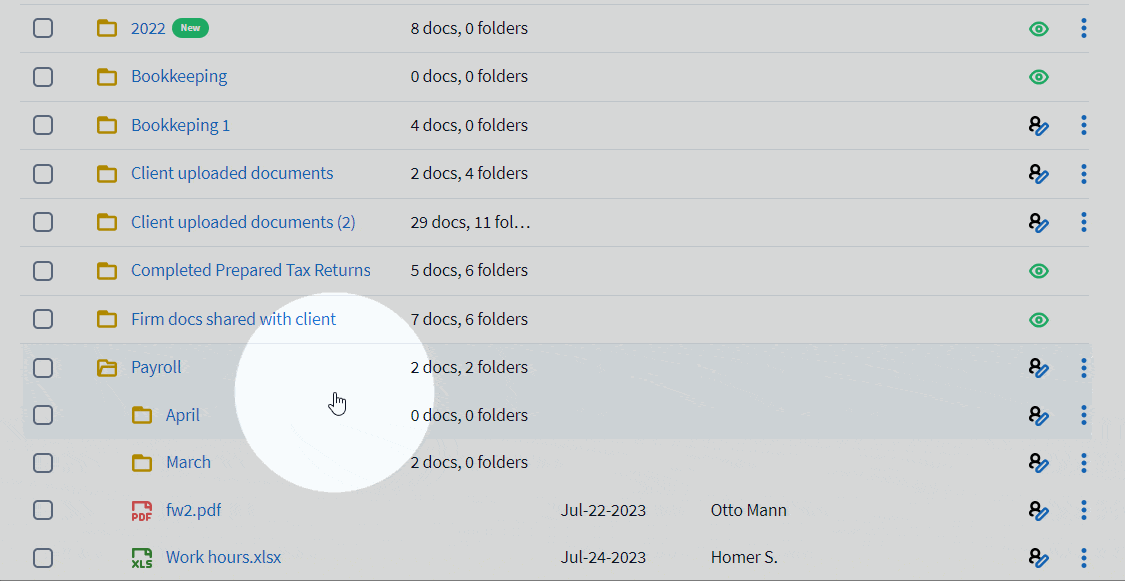Select the checkbox for the Payroll folder
This screenshot has width=1125, height=581.
[43, 368]
